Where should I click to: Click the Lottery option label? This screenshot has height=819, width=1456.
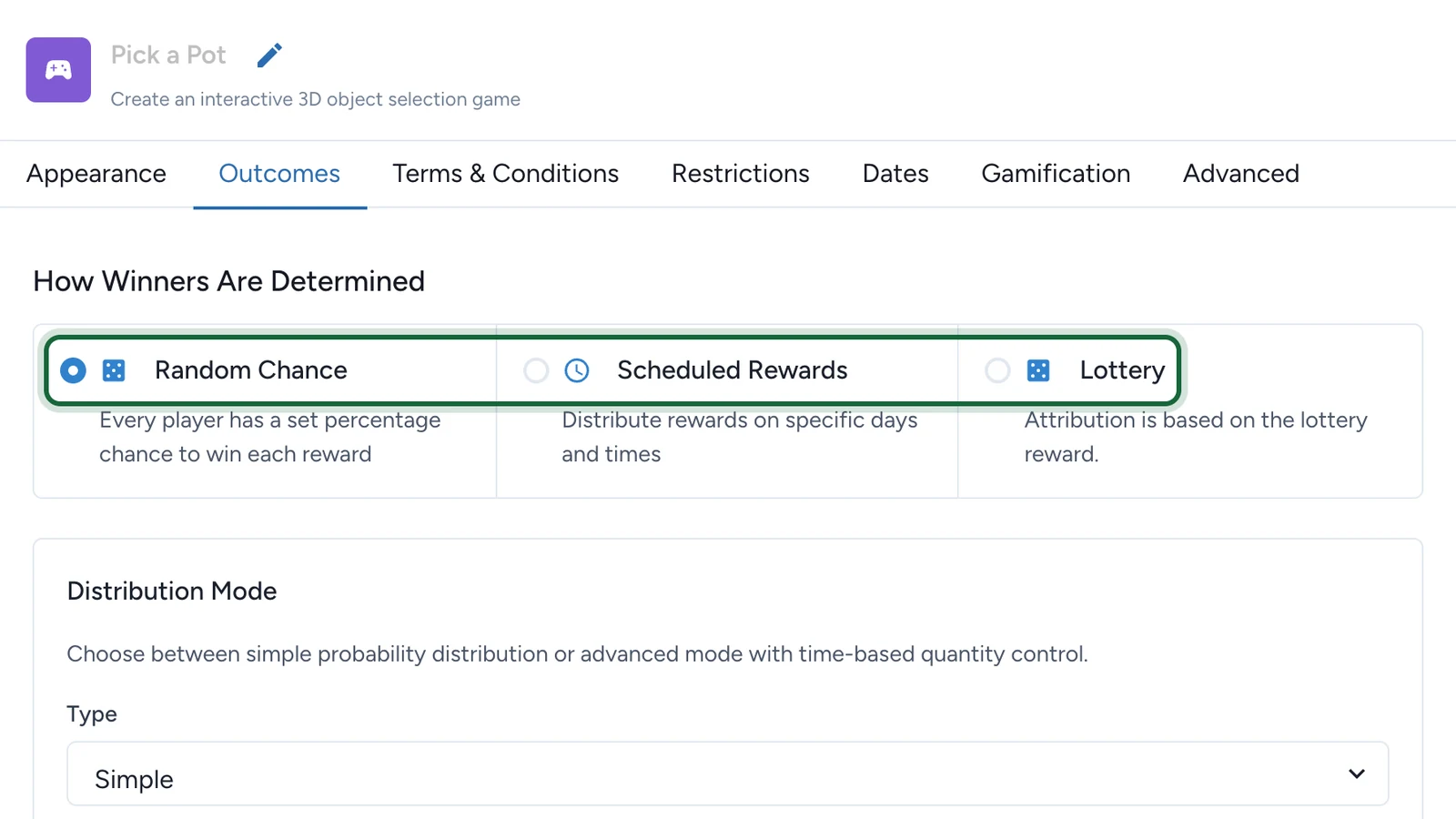(x=1122, y=370)
